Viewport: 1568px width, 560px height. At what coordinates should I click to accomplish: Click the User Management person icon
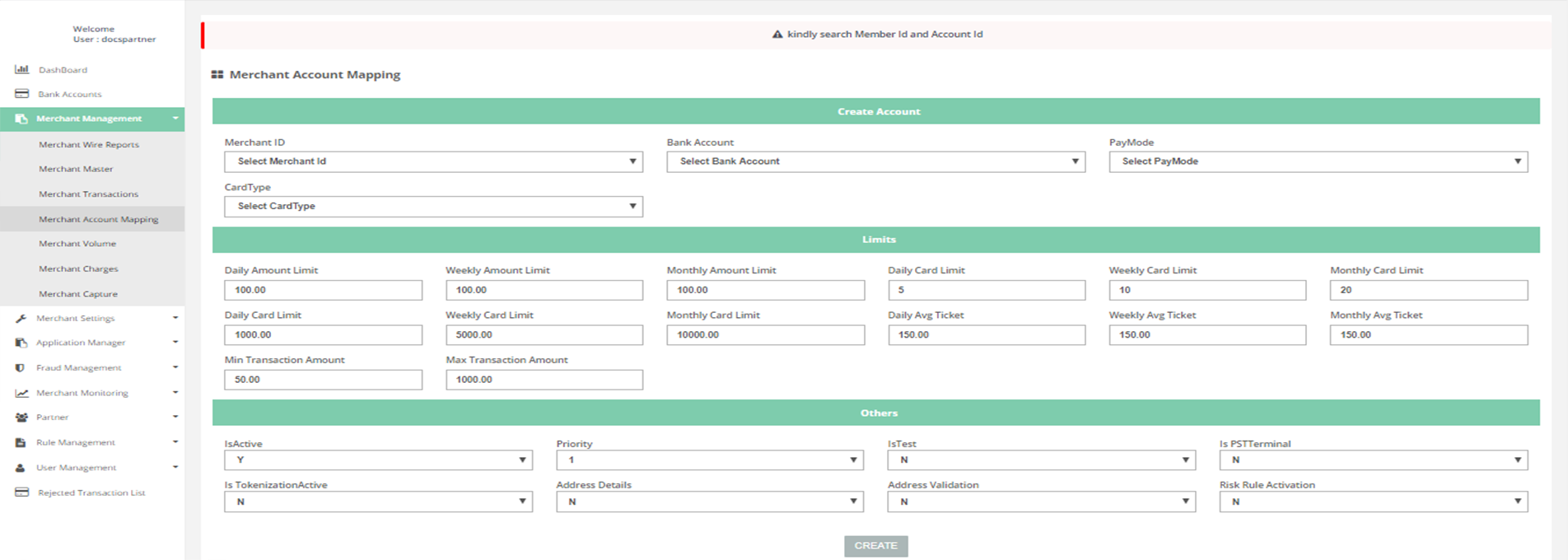point(21,468)
